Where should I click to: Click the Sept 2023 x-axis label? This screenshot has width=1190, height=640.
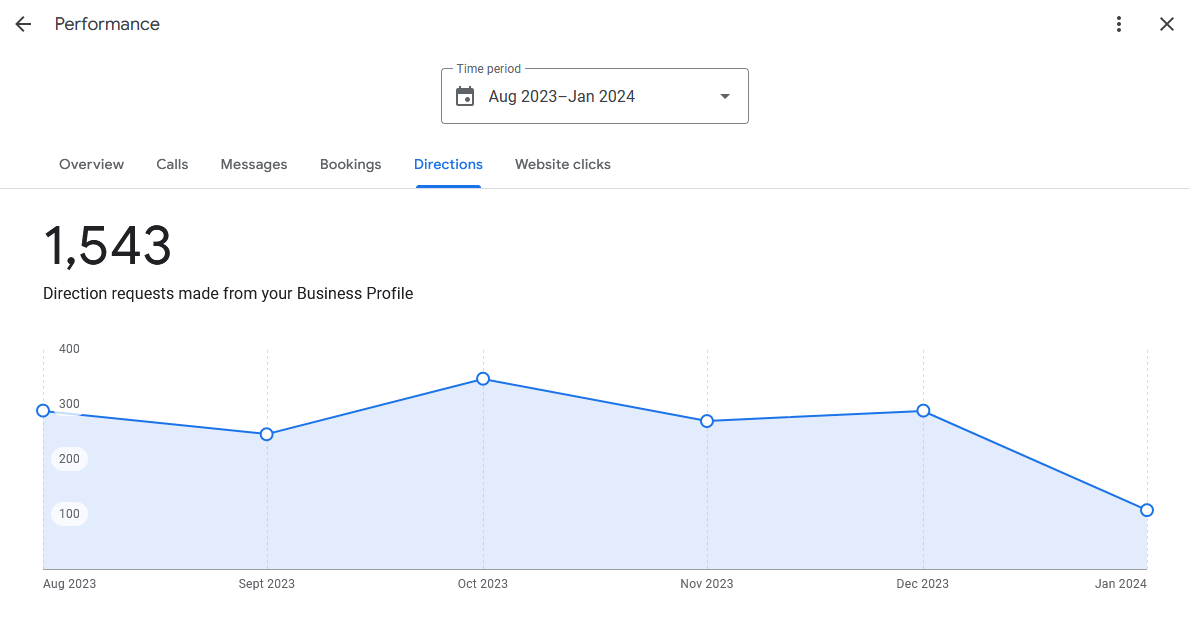[266, 584]
